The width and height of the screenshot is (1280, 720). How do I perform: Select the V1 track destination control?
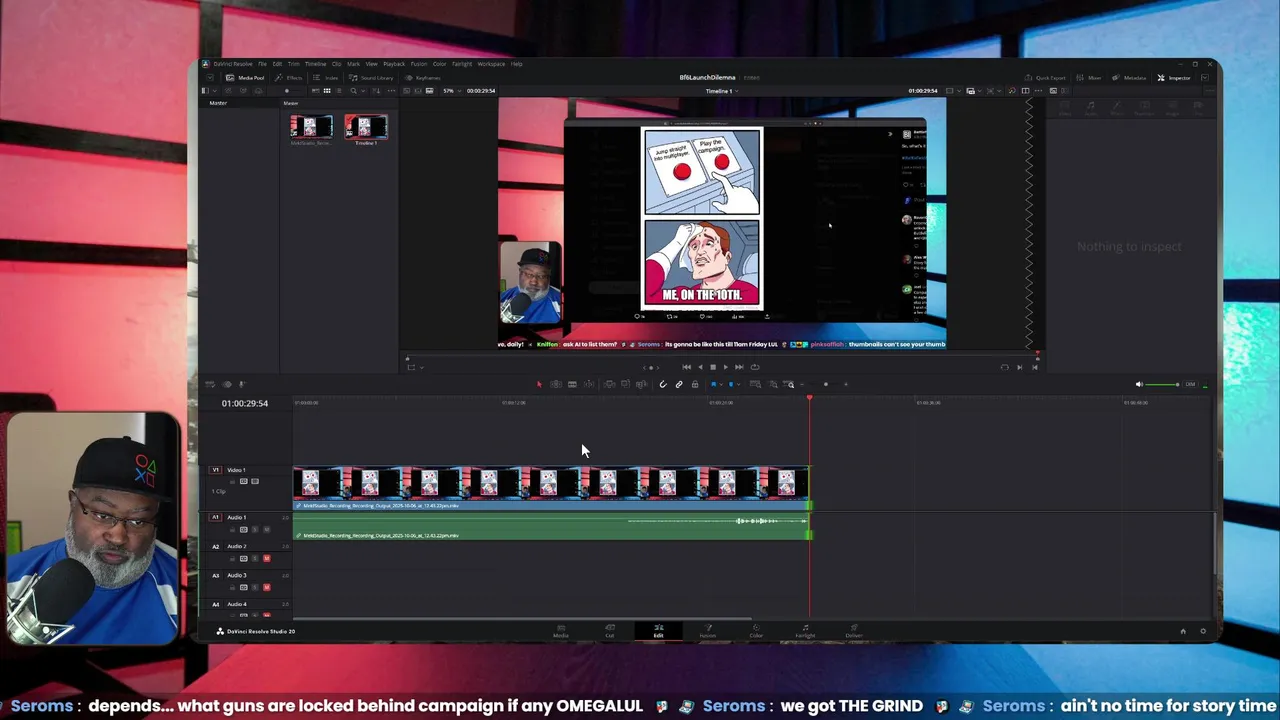[x=215, y=470]
